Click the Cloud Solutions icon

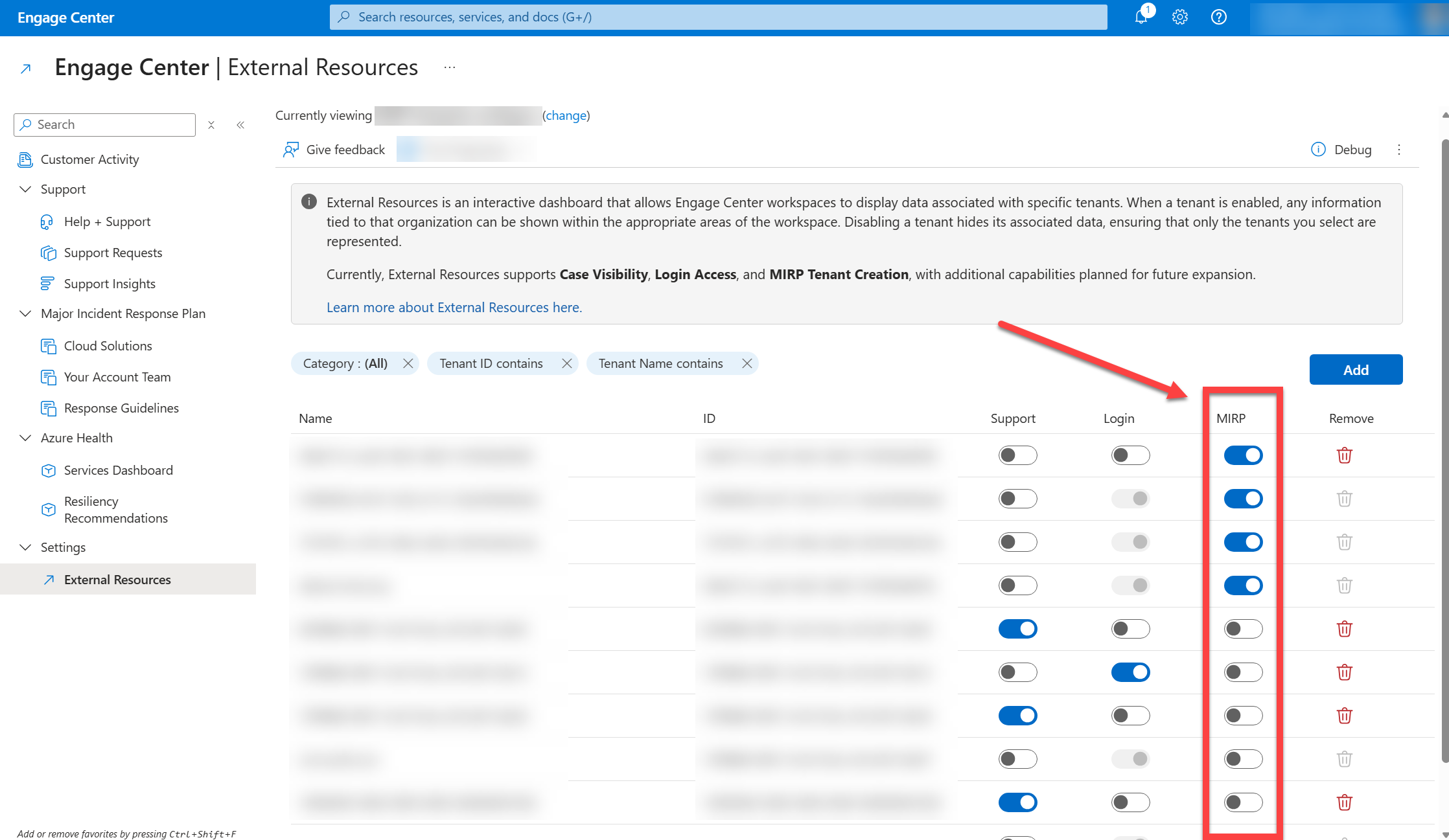coord(49,346)
